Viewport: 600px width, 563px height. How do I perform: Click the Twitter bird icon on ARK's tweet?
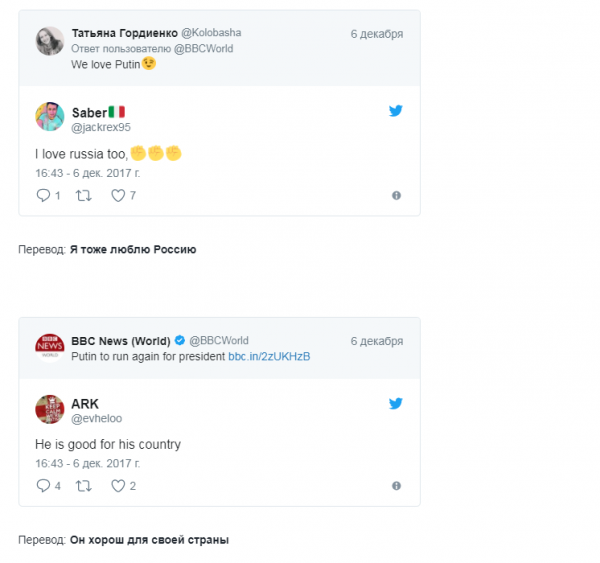[x=396, y=403]
